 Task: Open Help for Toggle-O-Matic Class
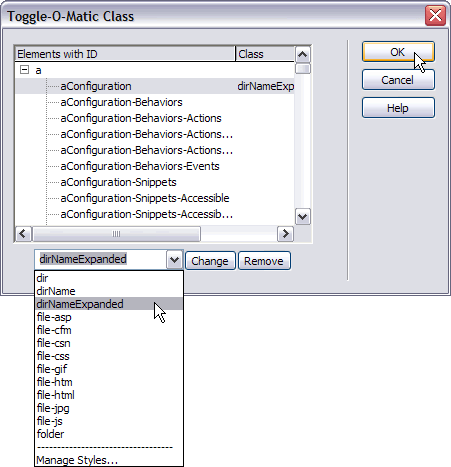(x=398, y=108)
